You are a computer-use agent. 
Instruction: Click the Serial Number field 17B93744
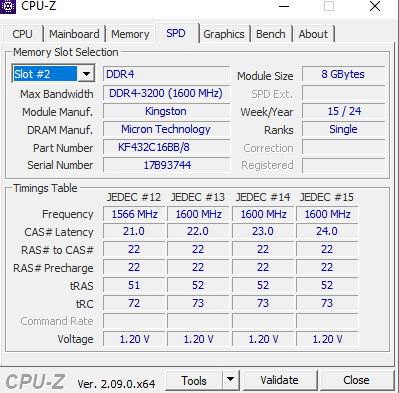pyautogui.click(x=167, y=165)
